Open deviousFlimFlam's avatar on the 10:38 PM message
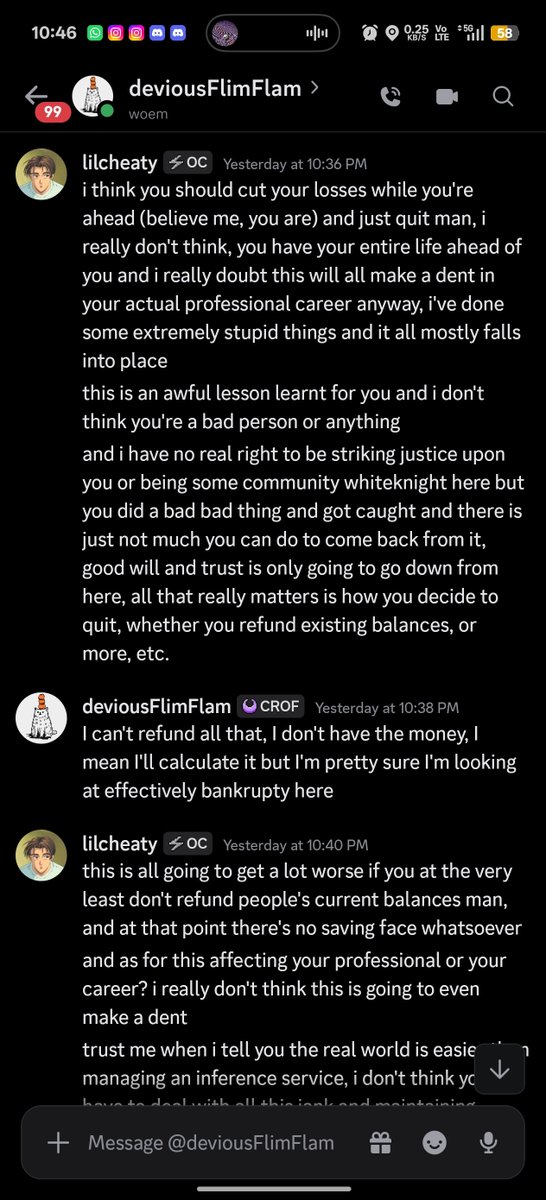This screenshot has height=1200, width=546. coord(41,717)
